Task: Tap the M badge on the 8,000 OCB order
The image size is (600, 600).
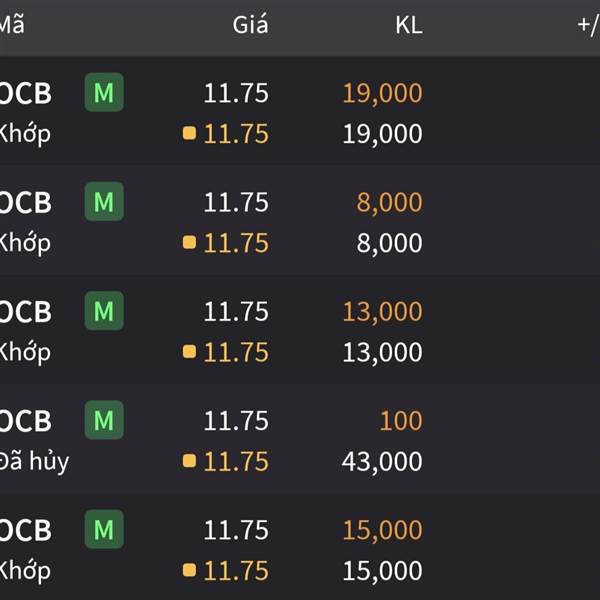Action: pos(104,202)
